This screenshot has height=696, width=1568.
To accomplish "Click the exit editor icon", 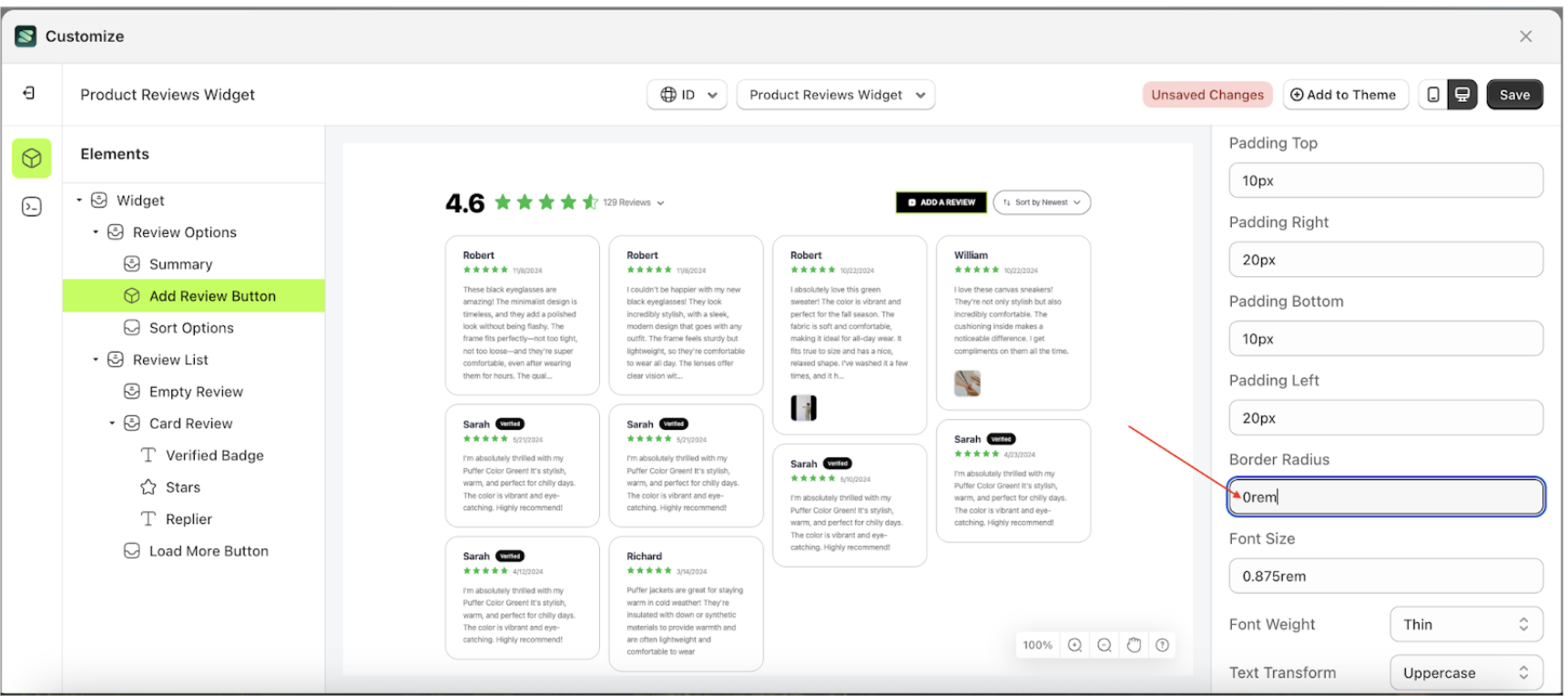I will [x=29, y=93].
